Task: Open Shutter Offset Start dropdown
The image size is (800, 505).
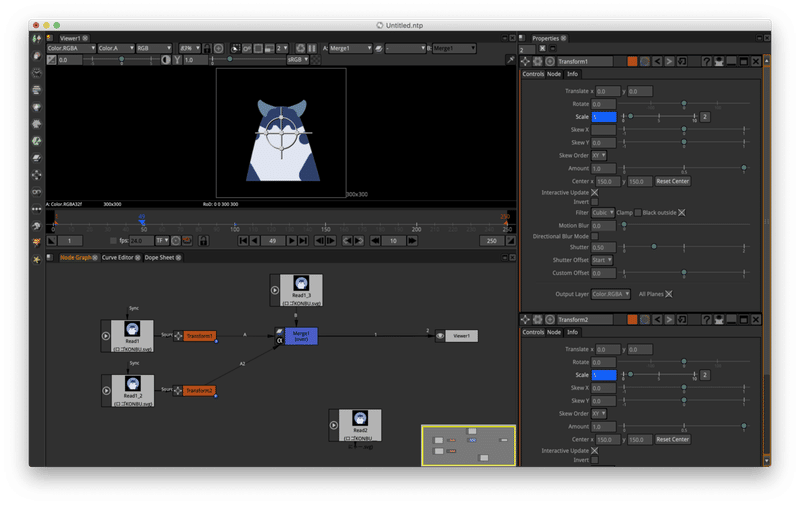Action: [x=602, y=260]
